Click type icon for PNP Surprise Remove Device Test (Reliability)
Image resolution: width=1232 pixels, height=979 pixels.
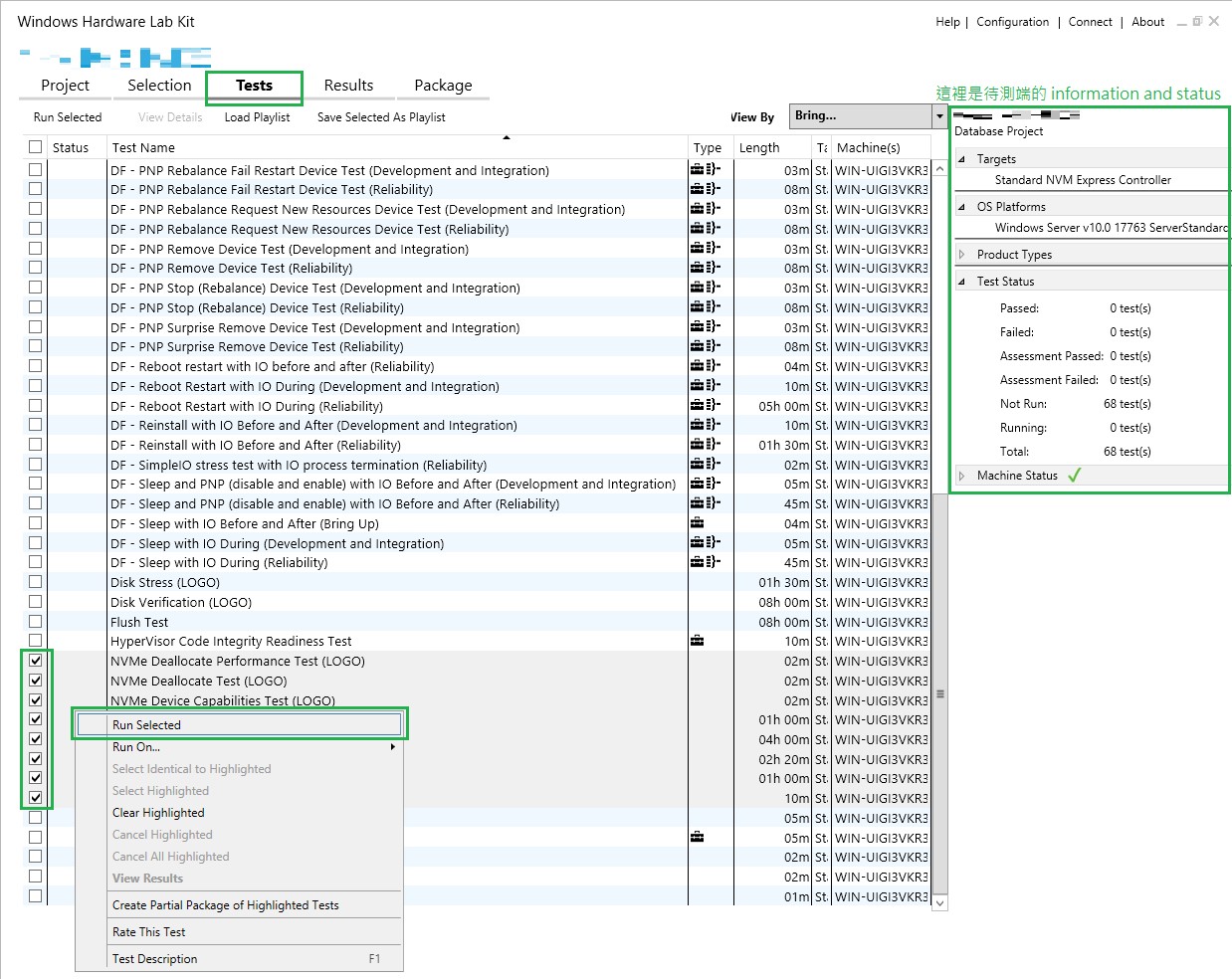[705, 346]
